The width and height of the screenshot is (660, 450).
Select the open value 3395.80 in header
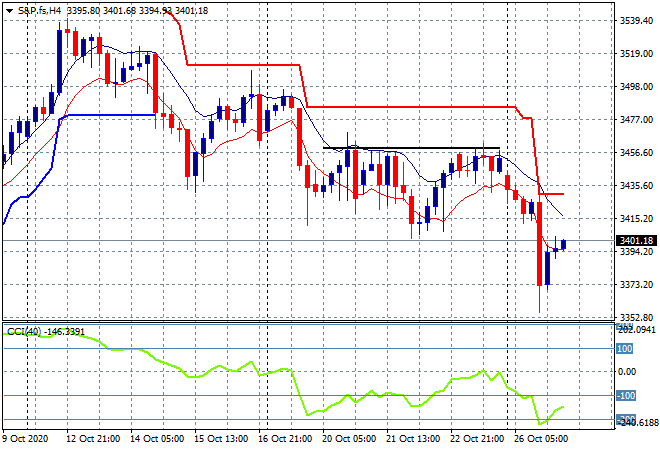(83, 11)
